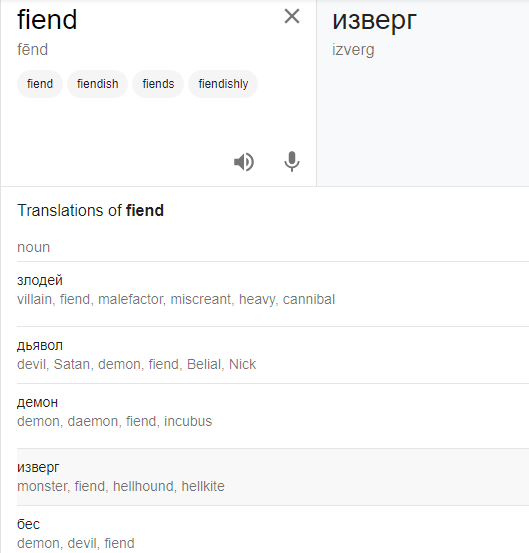Select the "fiendish" suggestion chip

point(97,84)
